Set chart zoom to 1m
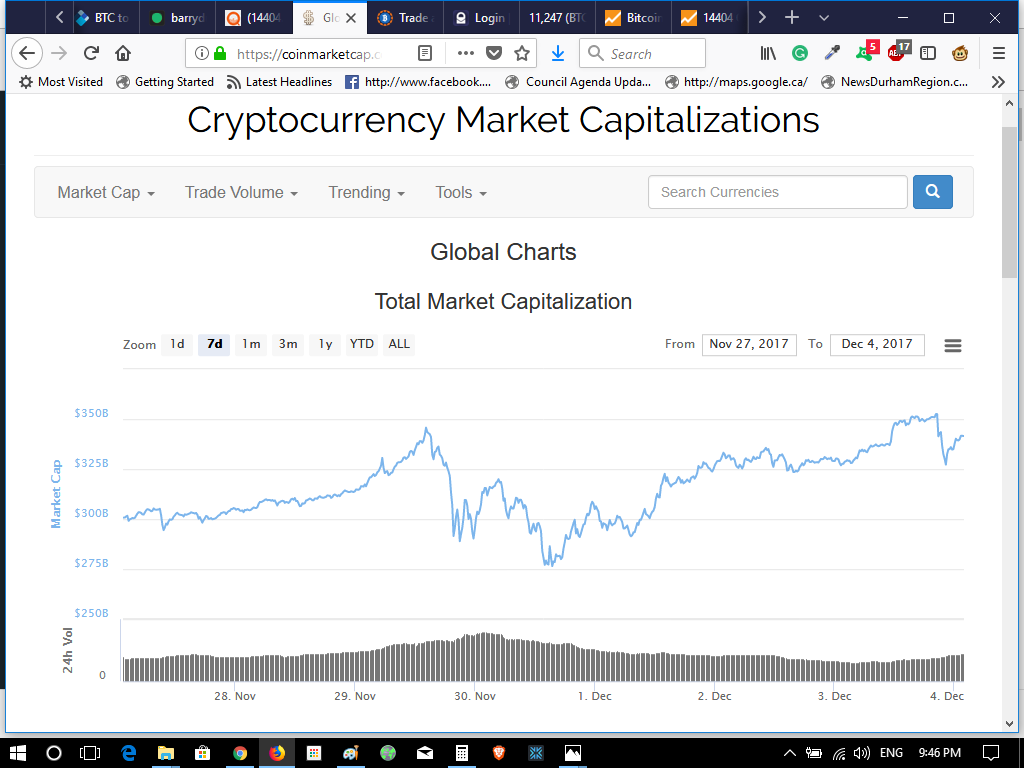 pyautogui.click(x=251, y=345)
